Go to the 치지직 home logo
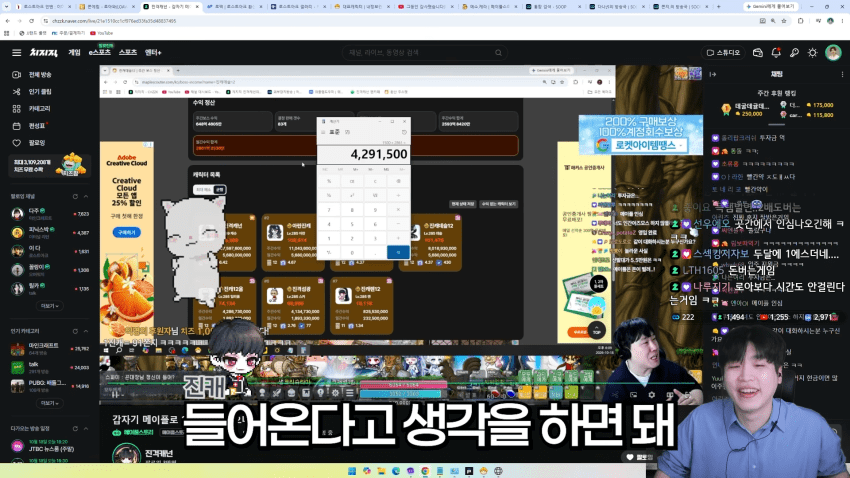Screen dimensions: 850x478 [x=43, y=53]
